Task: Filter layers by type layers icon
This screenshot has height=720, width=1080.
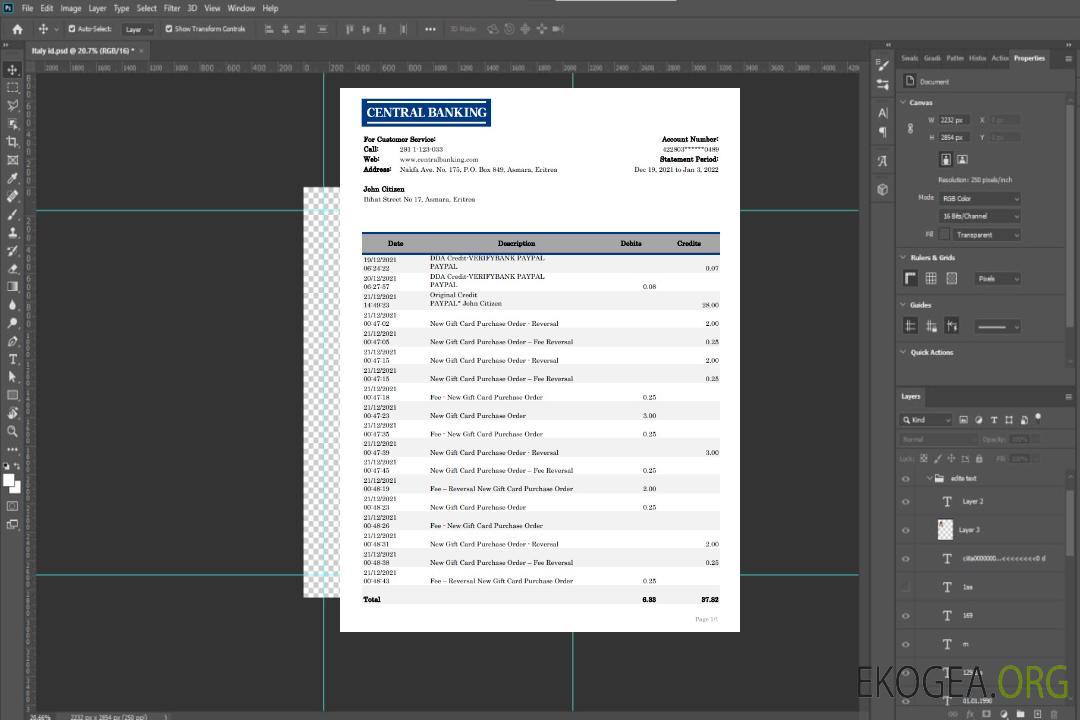Action: [x=994, y=420]
